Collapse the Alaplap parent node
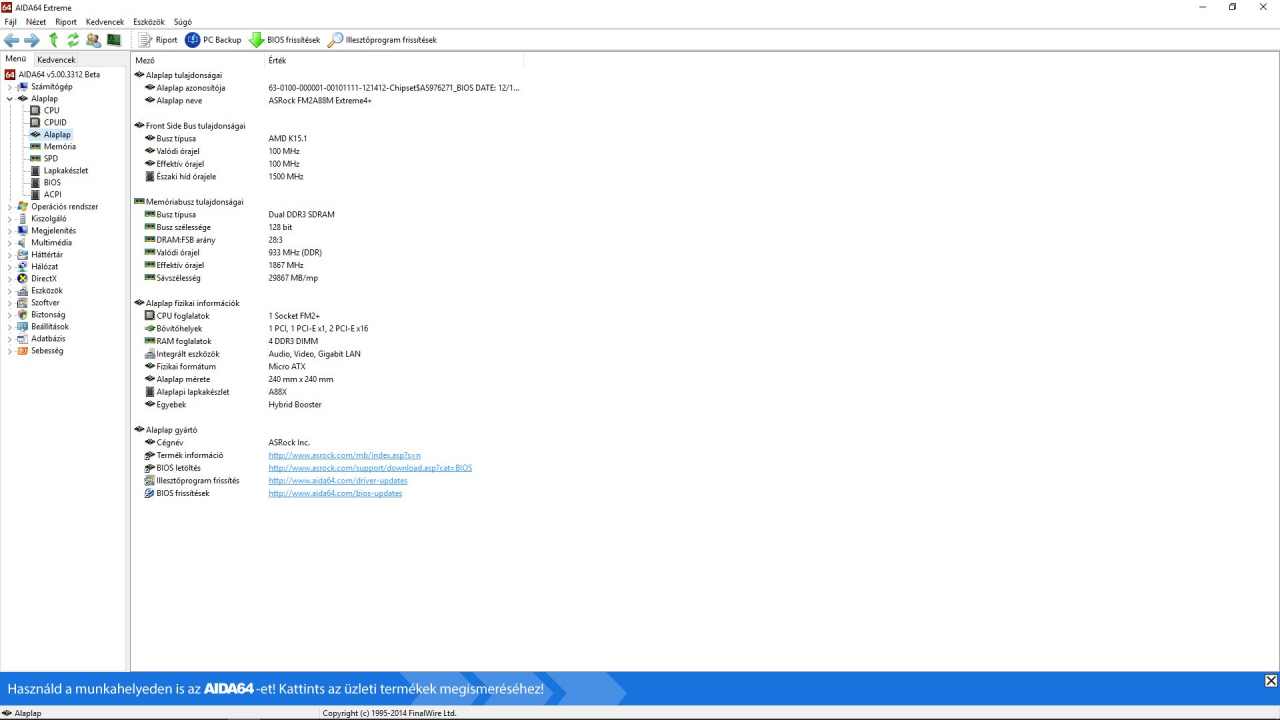 pos(10,98)
